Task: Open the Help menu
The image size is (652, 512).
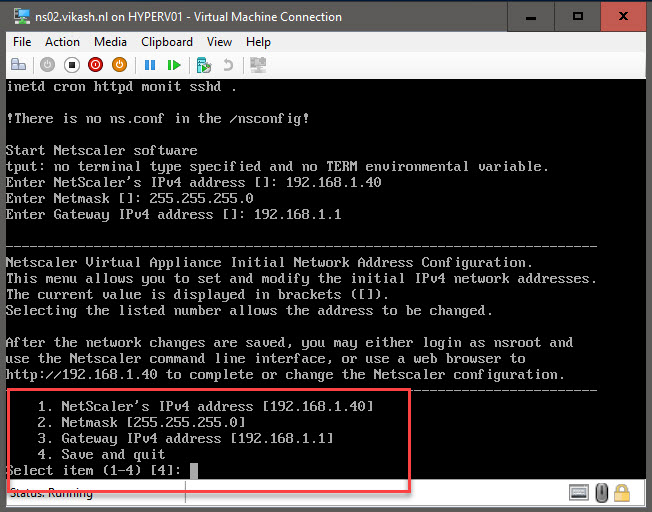Action: pos(258,42)
